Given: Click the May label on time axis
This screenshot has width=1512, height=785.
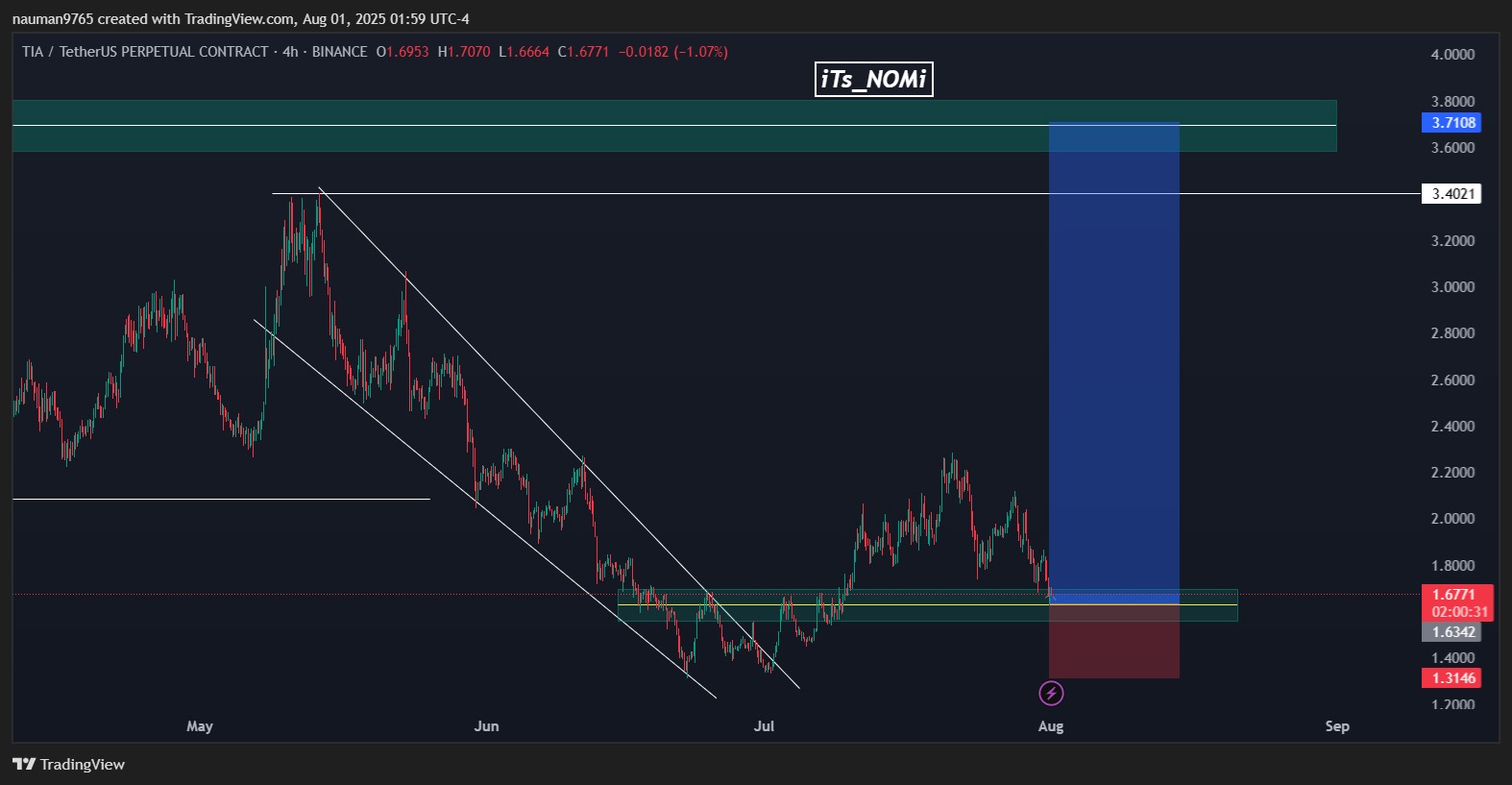Looking at the screenshot, I should coord(200,726).
